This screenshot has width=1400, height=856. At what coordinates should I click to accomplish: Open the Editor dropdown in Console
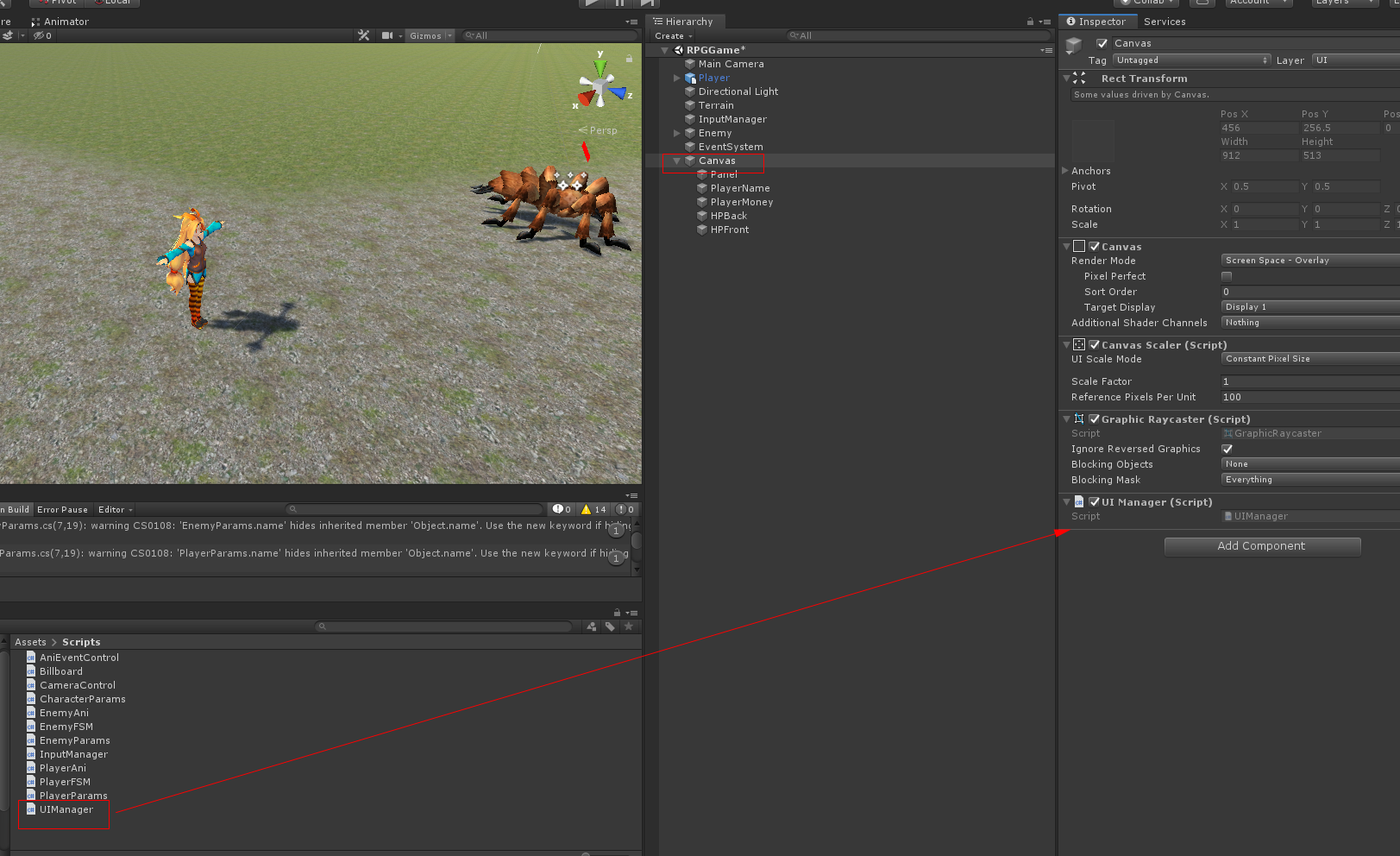(x=115, y=509)
